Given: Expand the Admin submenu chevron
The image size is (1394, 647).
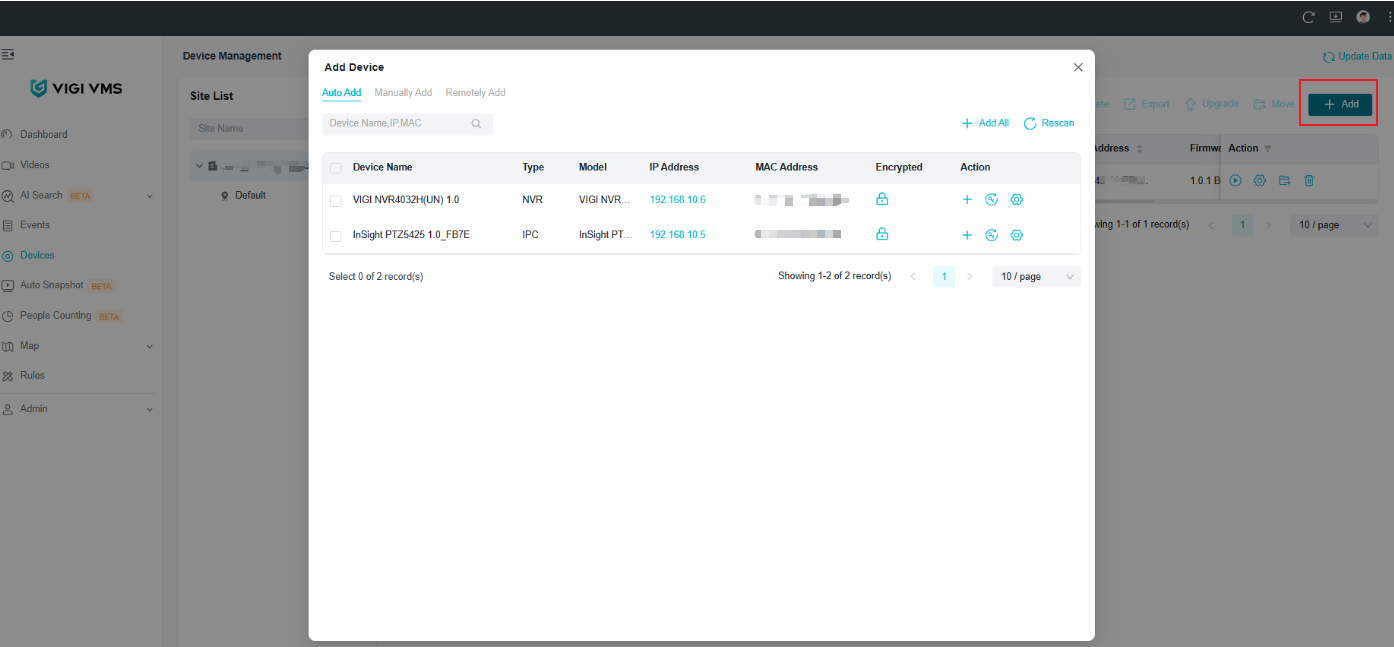Looking at the screenshot, I should coord(150,409).
